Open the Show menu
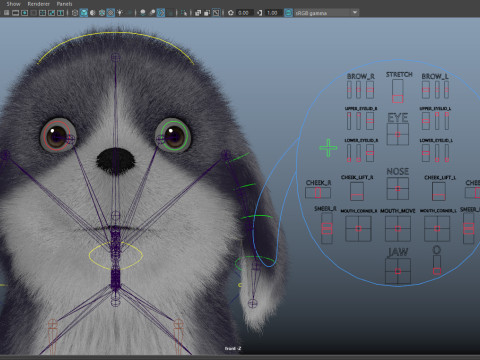 point(13,4)
